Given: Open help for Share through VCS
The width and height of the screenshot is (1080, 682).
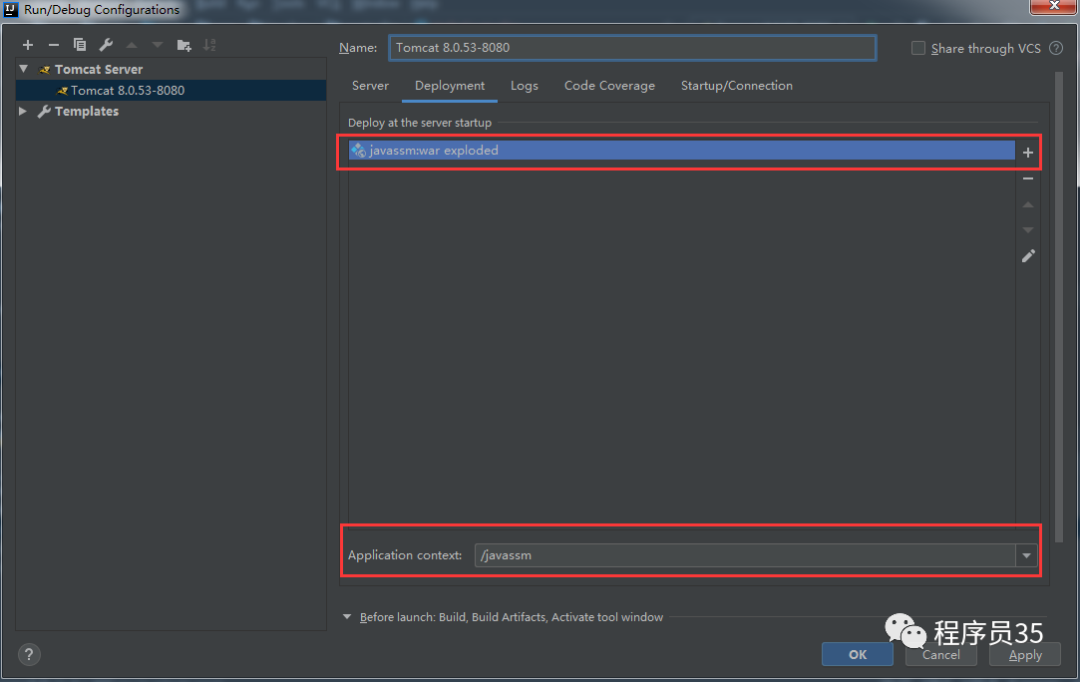Looking at the screenshot, I should coord(1056,48).
